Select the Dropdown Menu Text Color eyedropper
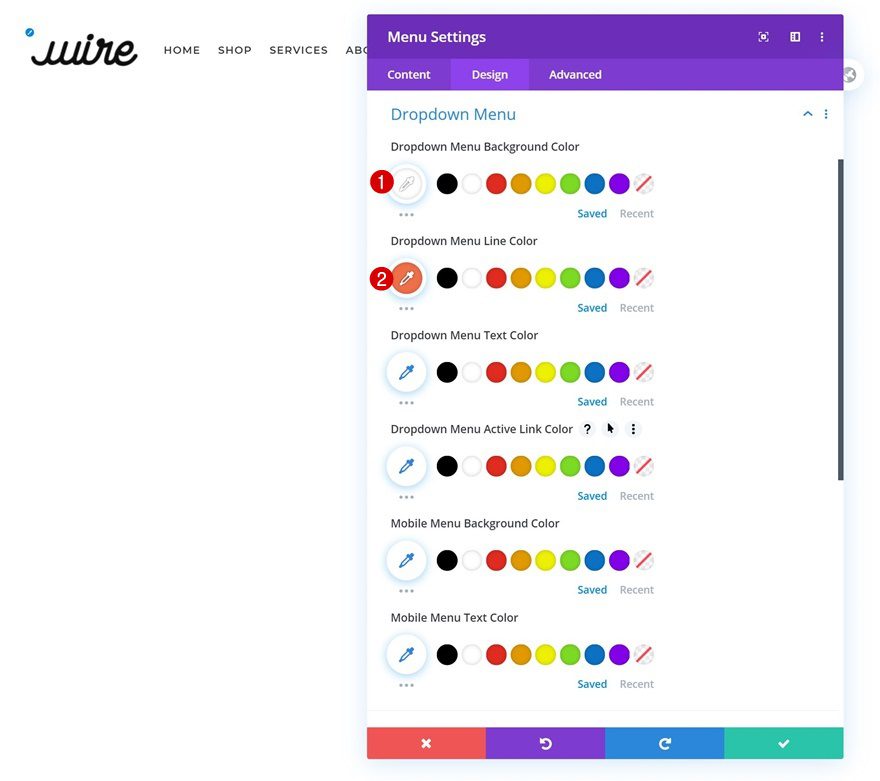880x781 pixels. click(406, 371)
